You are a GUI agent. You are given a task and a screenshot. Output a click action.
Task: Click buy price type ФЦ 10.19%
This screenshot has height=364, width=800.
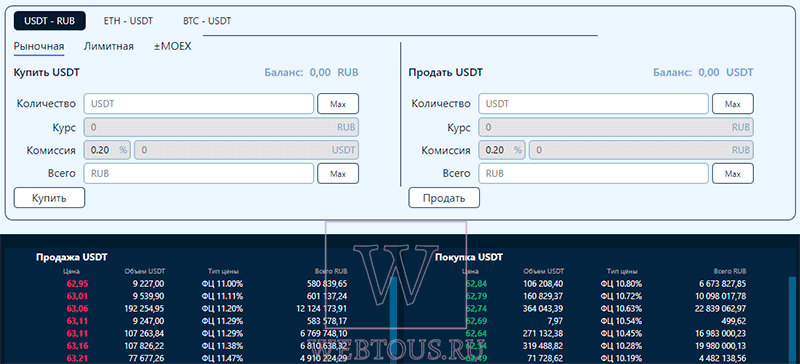tap(621, 358)
